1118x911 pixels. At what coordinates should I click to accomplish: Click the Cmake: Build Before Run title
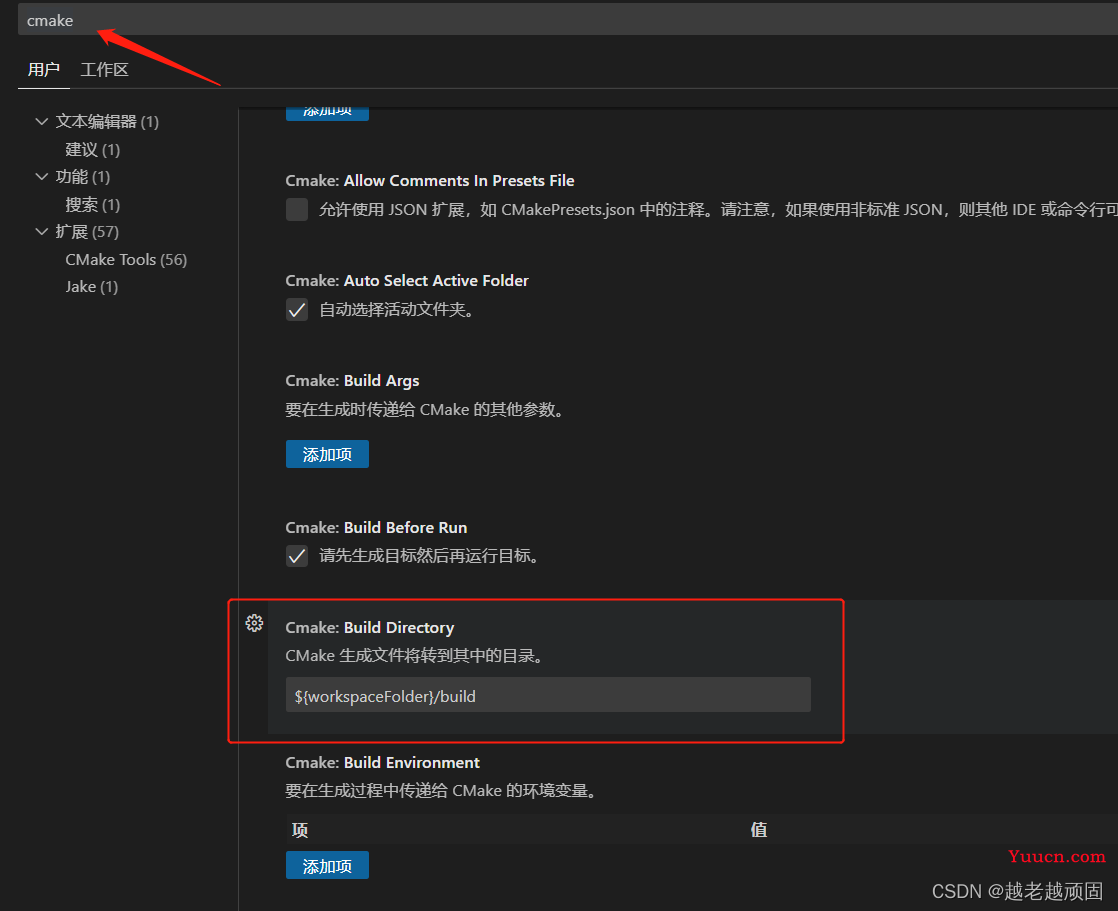pyautogui.click(x=376, y=527)
